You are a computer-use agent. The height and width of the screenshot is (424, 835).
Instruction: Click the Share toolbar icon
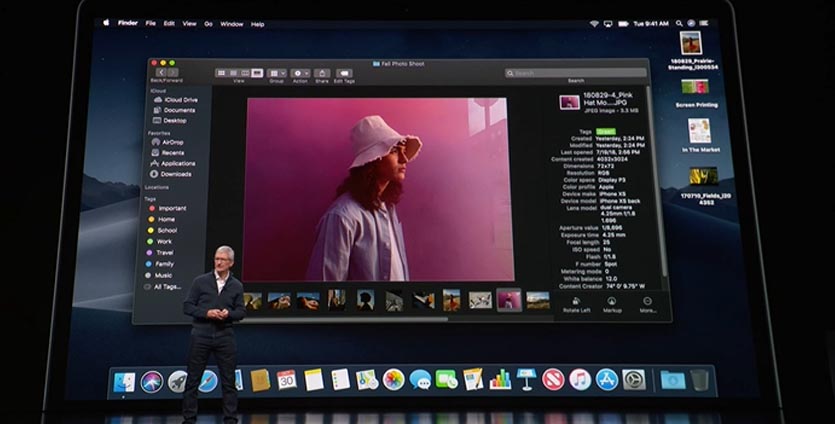click(321, 74)
